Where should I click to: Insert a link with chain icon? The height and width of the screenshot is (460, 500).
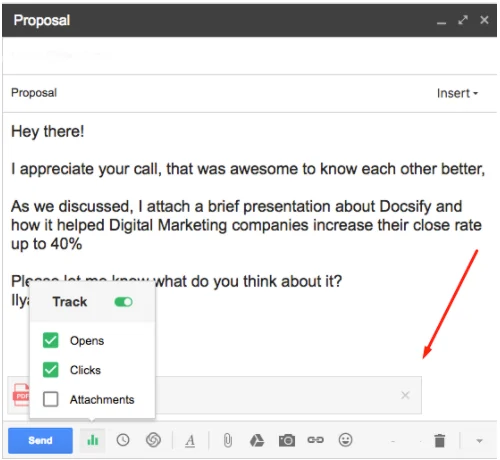click(315, 440)
